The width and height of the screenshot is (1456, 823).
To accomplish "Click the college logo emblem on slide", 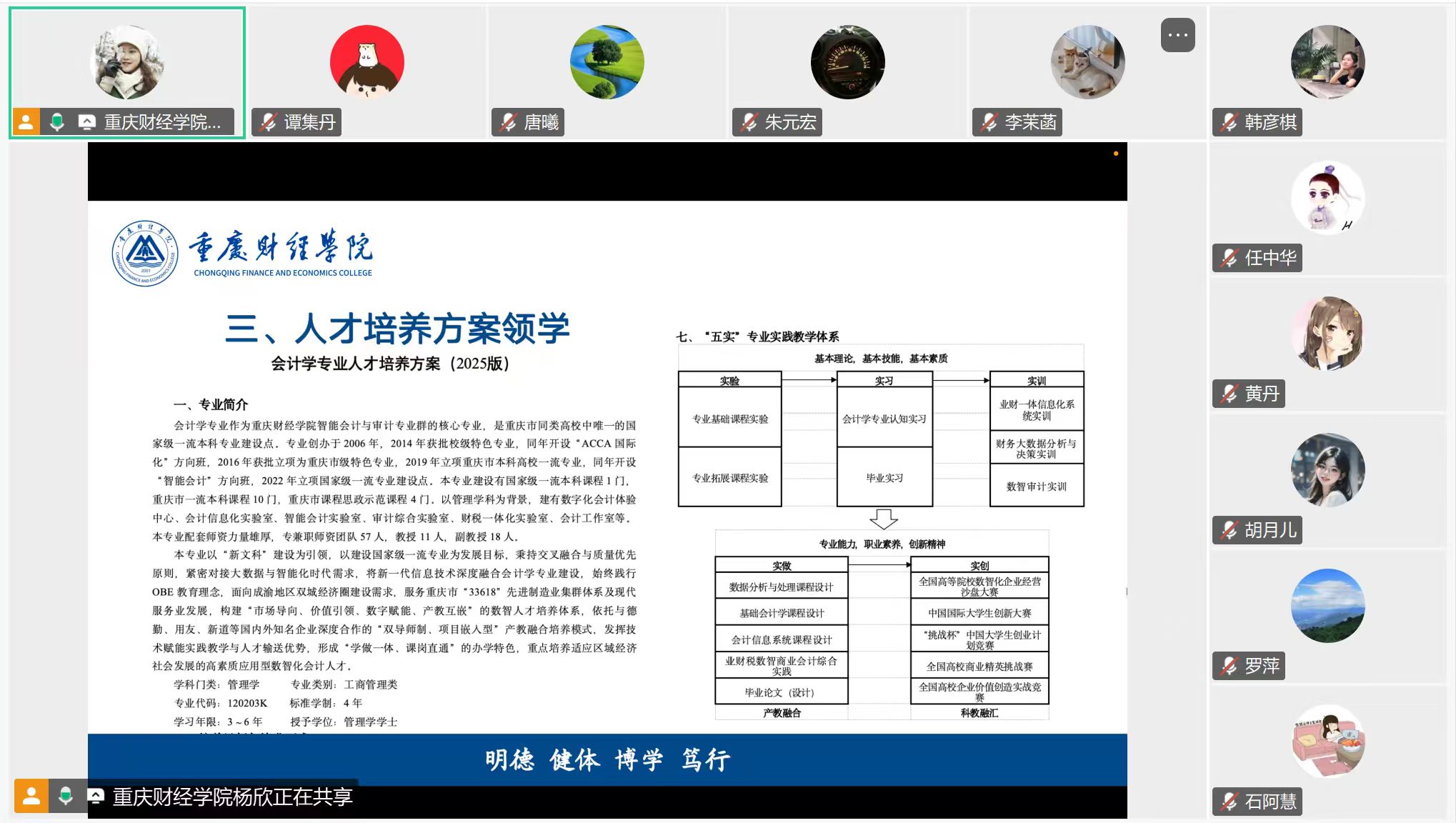I will click(145, 253).
